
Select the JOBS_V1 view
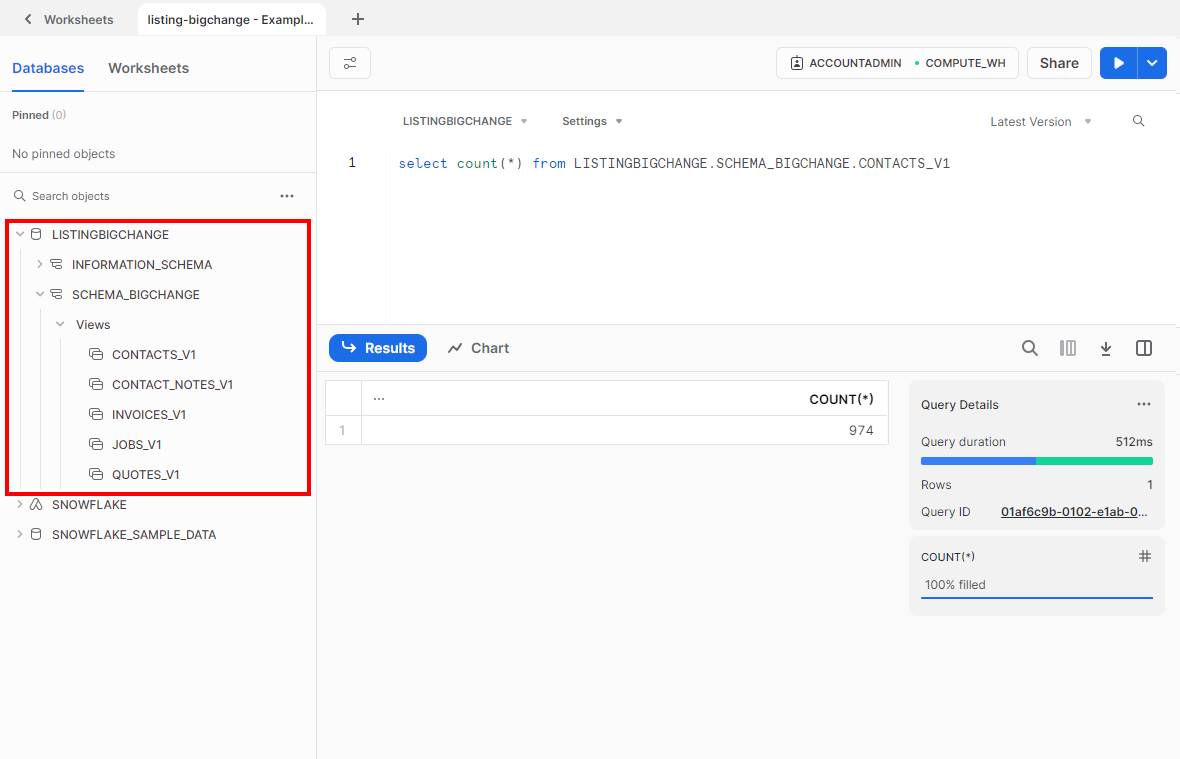click(137, 445)
